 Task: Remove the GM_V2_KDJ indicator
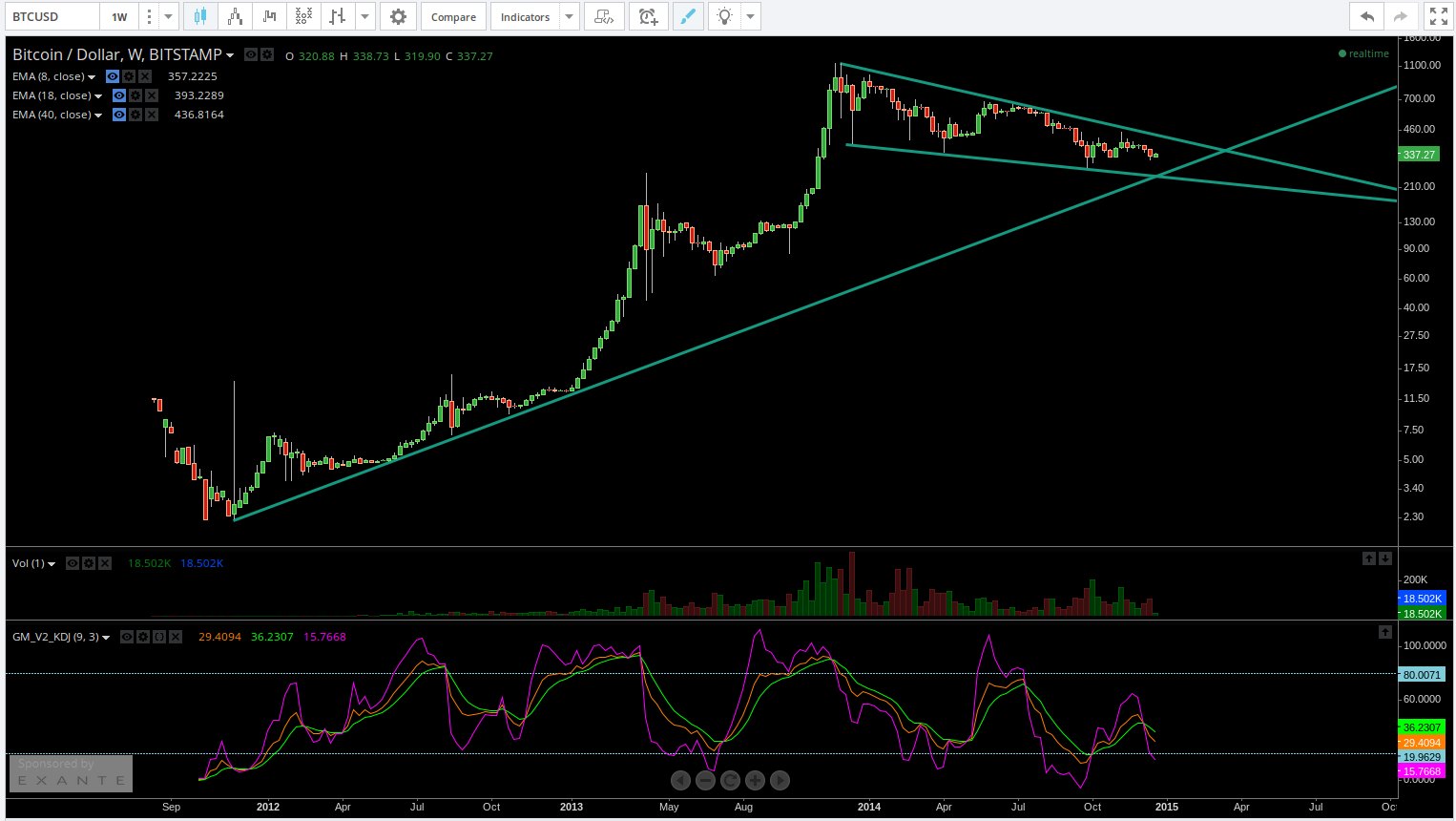coord(176,637)
